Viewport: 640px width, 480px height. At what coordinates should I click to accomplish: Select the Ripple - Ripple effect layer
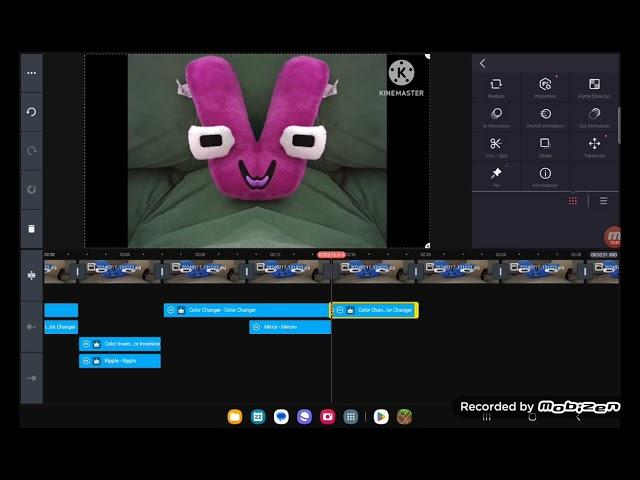click(120, 361)
